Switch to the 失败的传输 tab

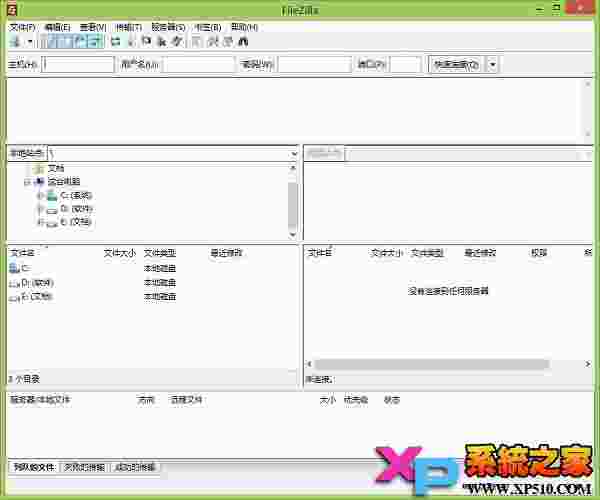84,467
